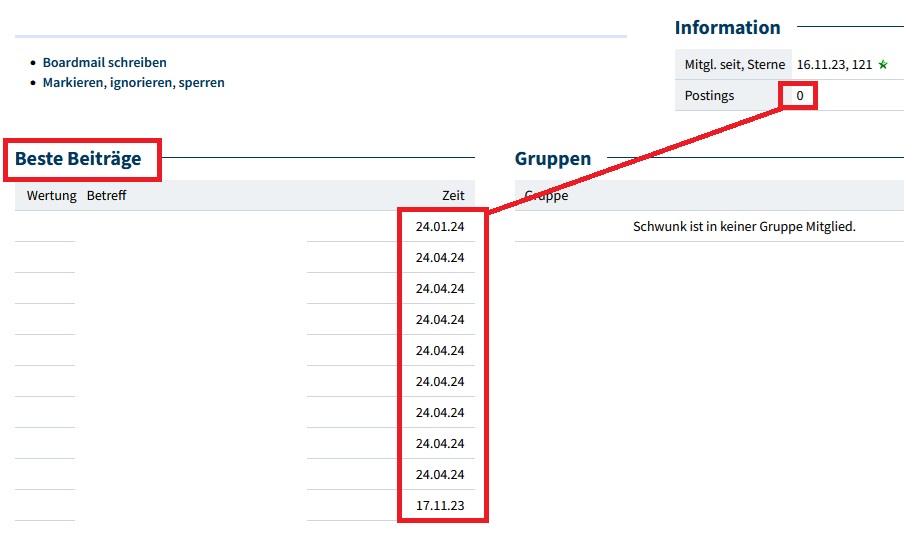
Task: Select the Information section heading
Action: click(x=727, y=28)
